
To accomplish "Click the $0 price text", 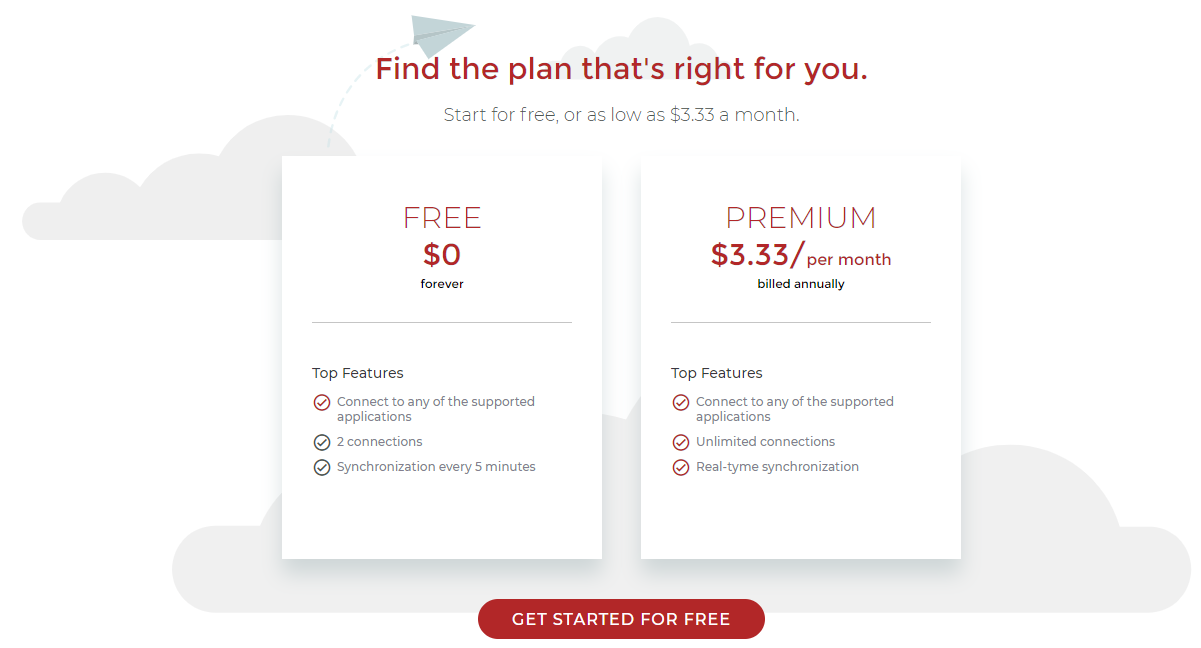I will pos(442,255).
